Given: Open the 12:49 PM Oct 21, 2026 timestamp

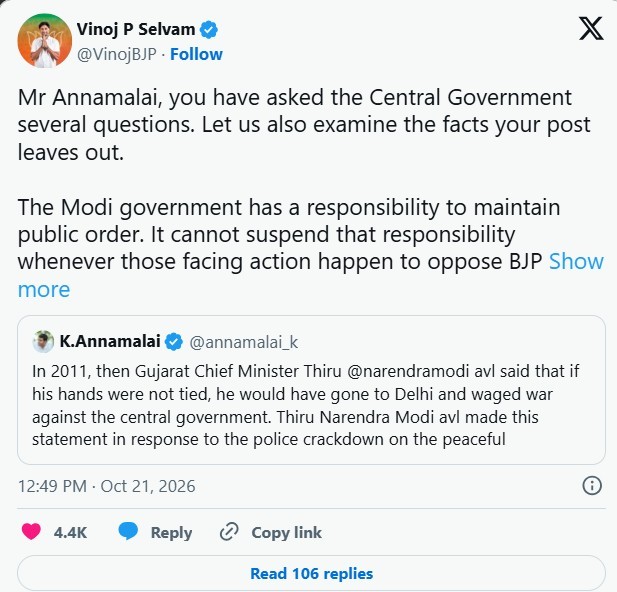Looking at the screenshot, I should coord(107,486).
